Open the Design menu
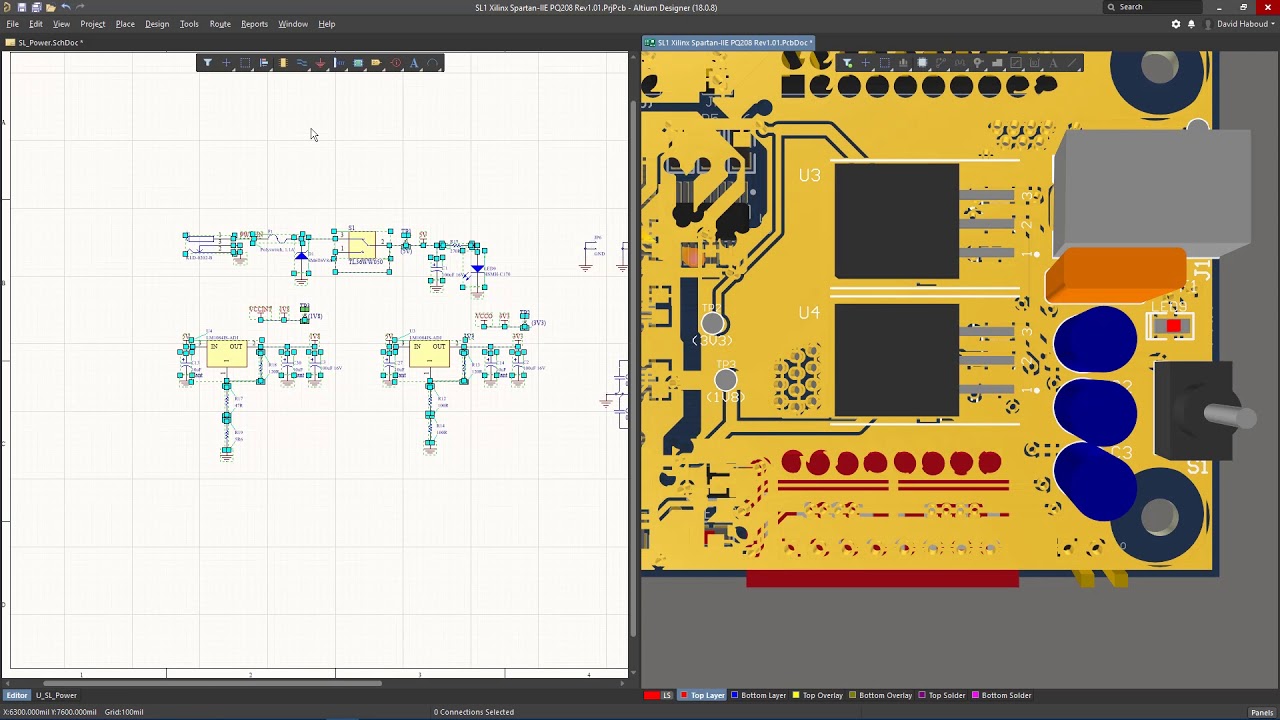1280x720 pixels. pyautogui.click(x=157, y=24)
